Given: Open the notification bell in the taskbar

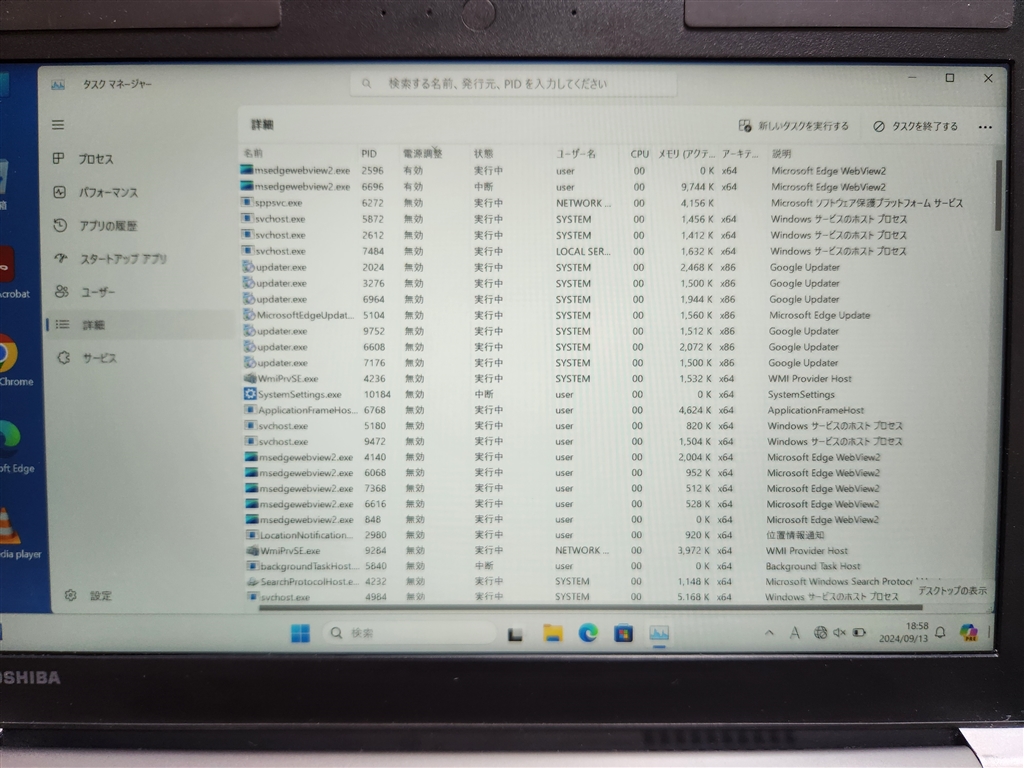Looking at the screenshot, I should (940, 632).
